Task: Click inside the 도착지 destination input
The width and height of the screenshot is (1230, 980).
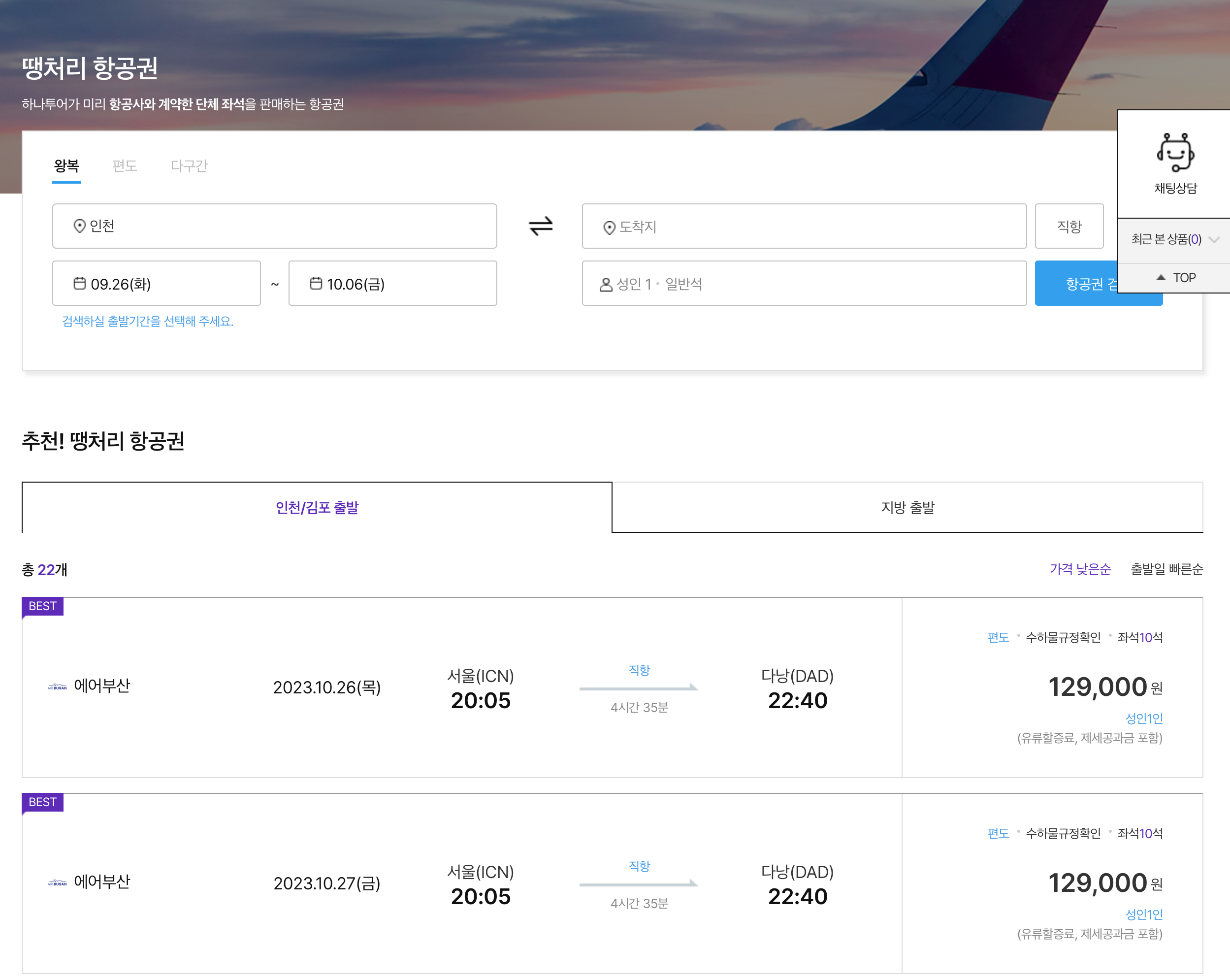Action: click(742, 227)
